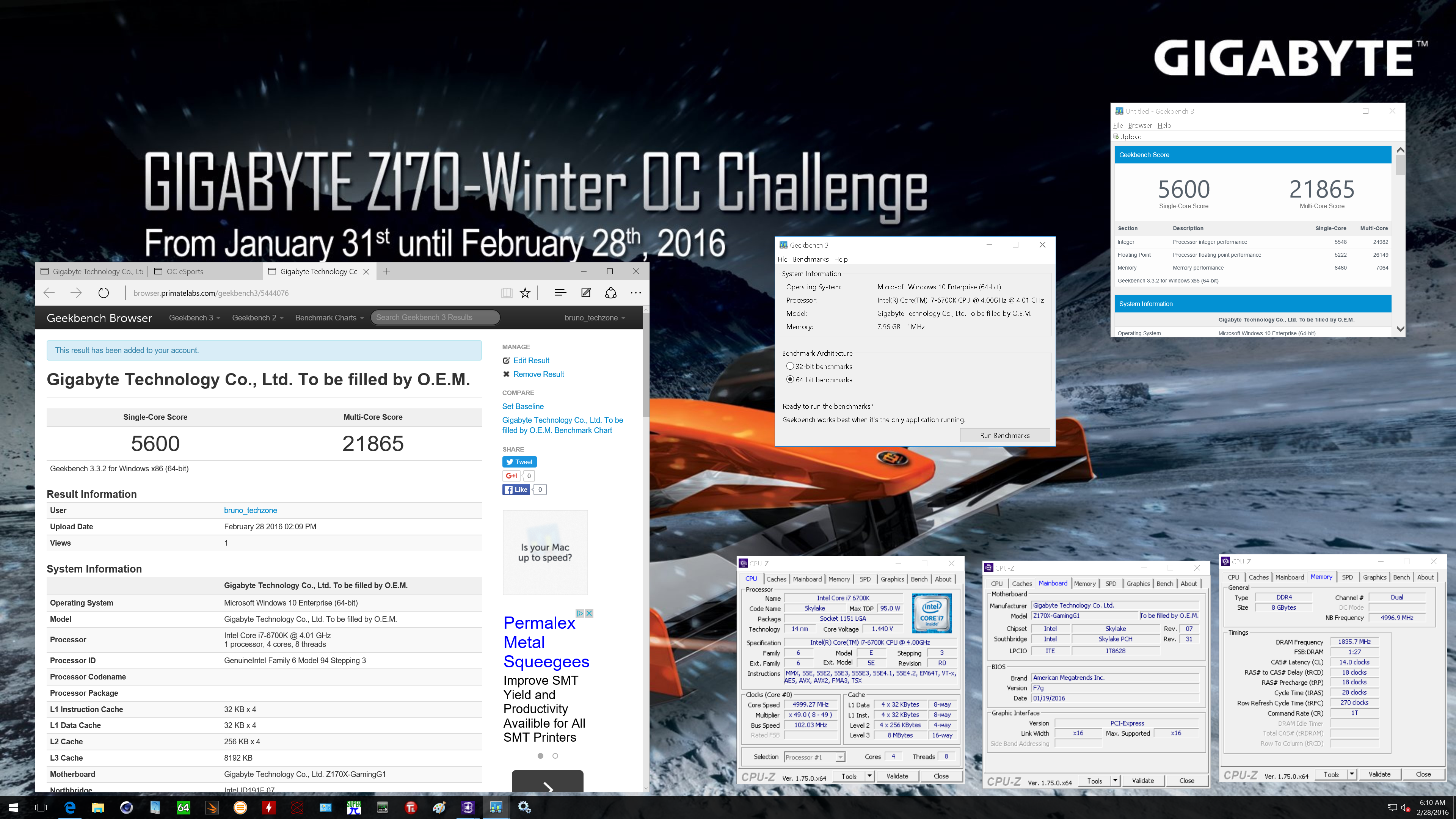Screen dimensions: 1456x819
Task: Open Help menu in Geekbench 3 window
Action: [x=841, y=259]
